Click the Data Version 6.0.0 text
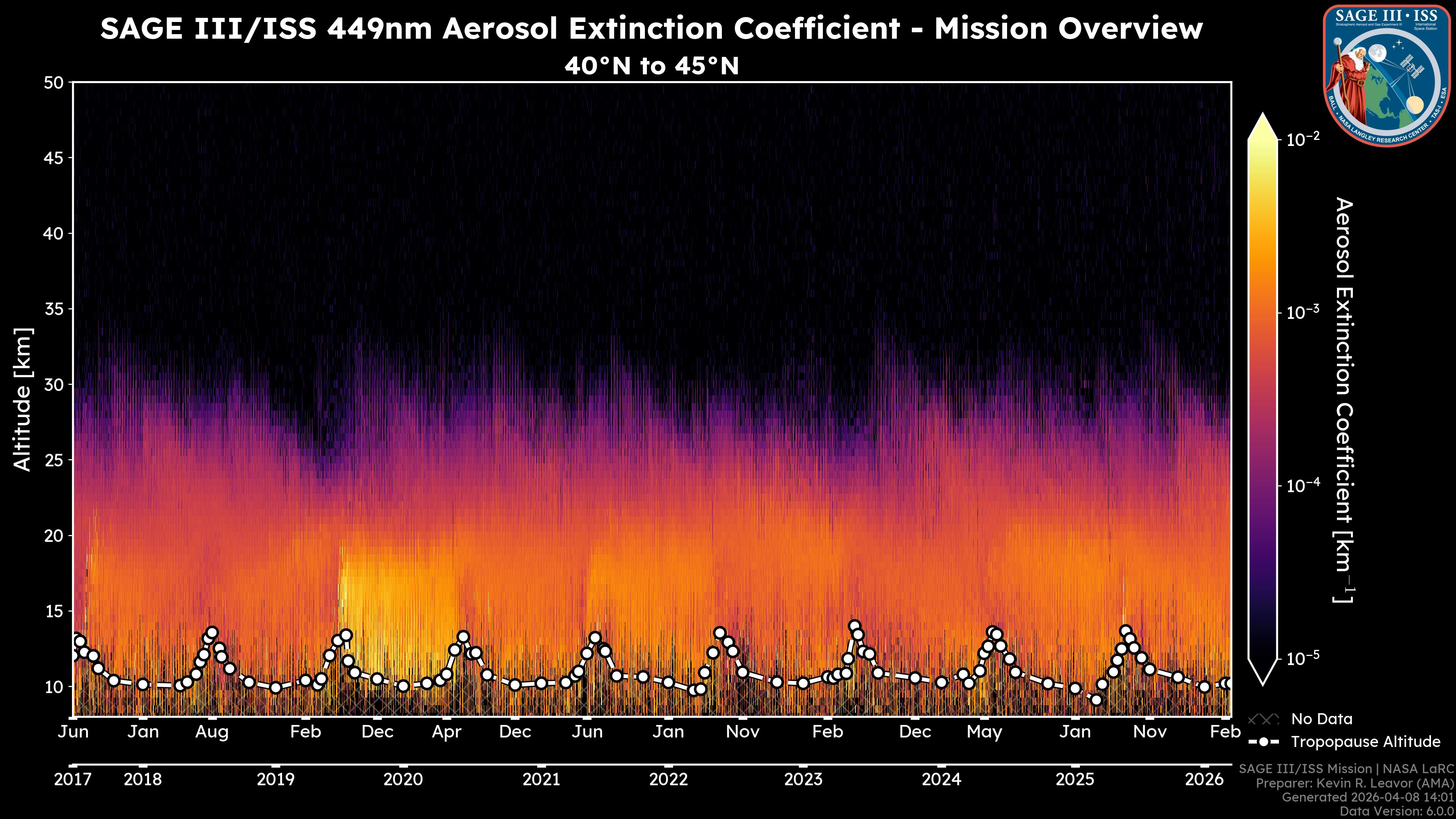The image size is (1456, 819). pyautogui.click(x=1397, y=811)
